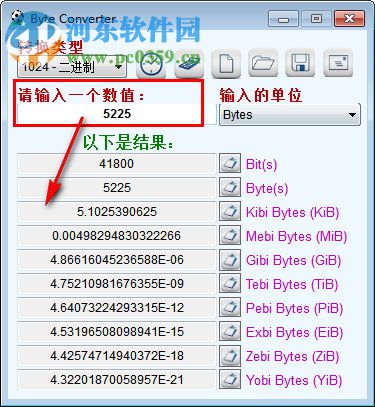The height and width of the screenshot is (407, 375).
Task: Click the result field 5.1025390625
Action: click(x=117, y=212)
